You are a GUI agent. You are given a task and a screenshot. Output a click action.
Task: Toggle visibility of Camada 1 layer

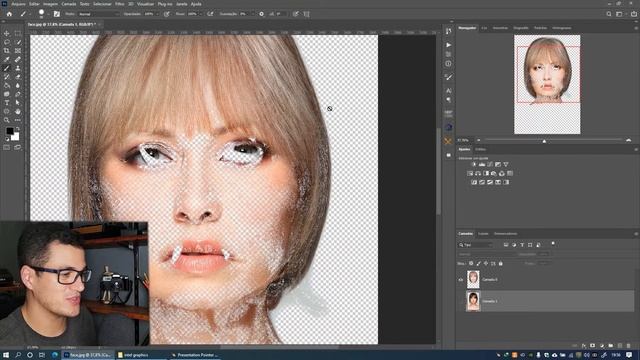461,301
